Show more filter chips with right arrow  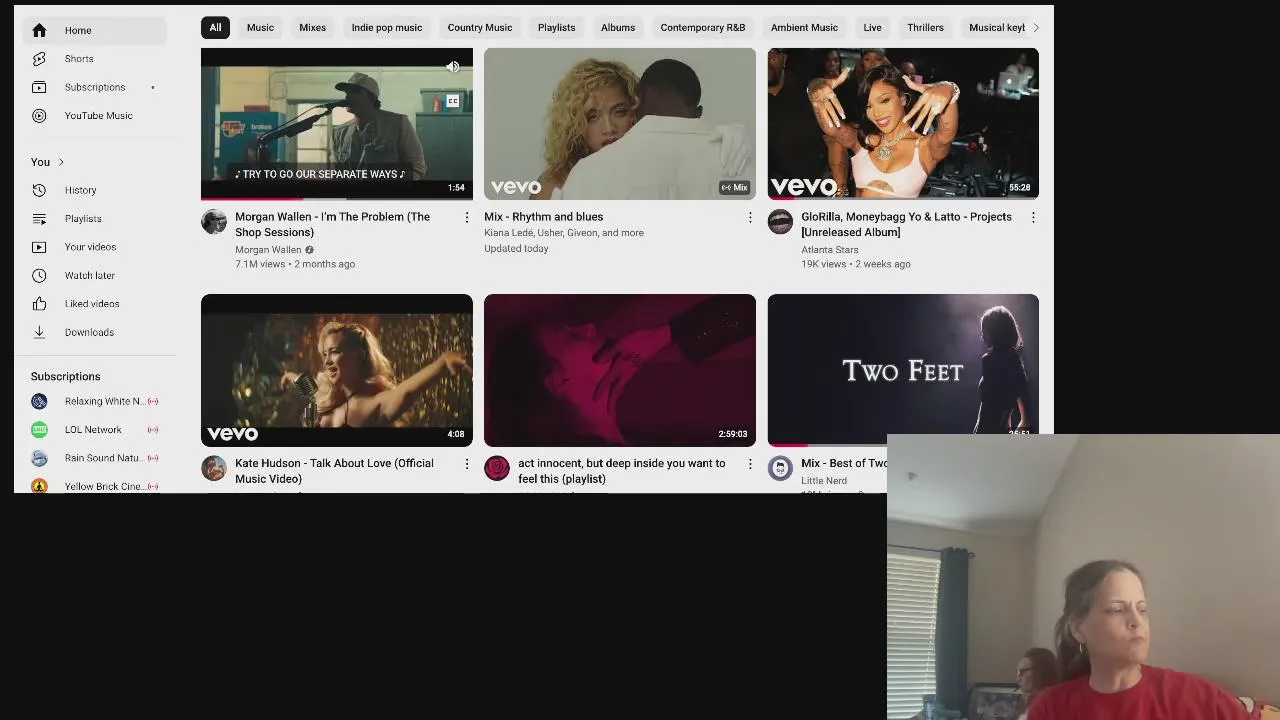(1036, 28)
